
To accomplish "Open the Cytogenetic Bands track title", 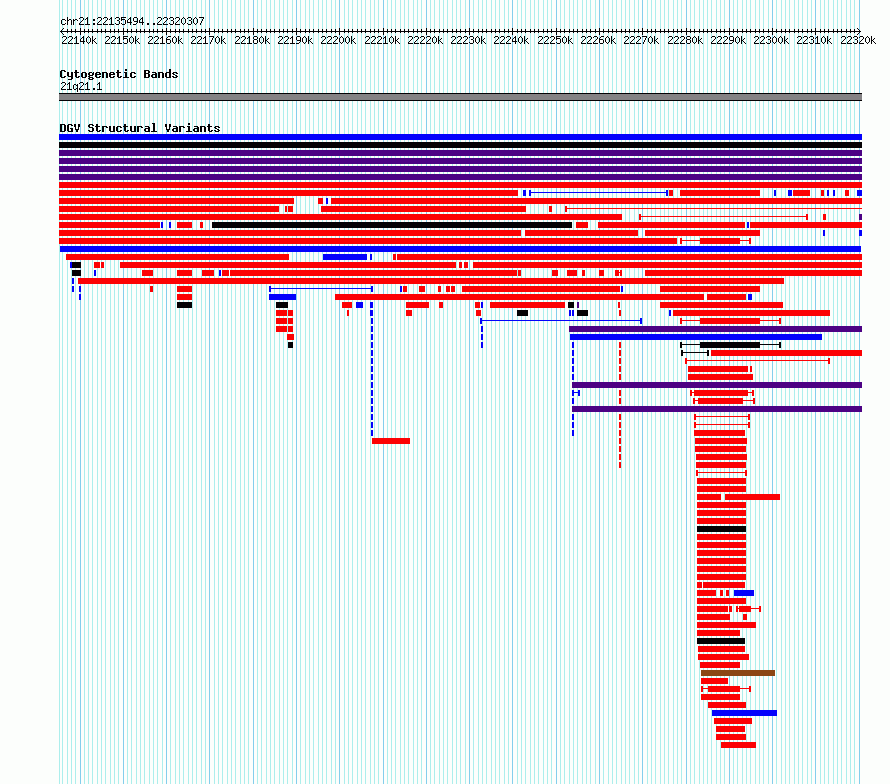I will [119, 74].
